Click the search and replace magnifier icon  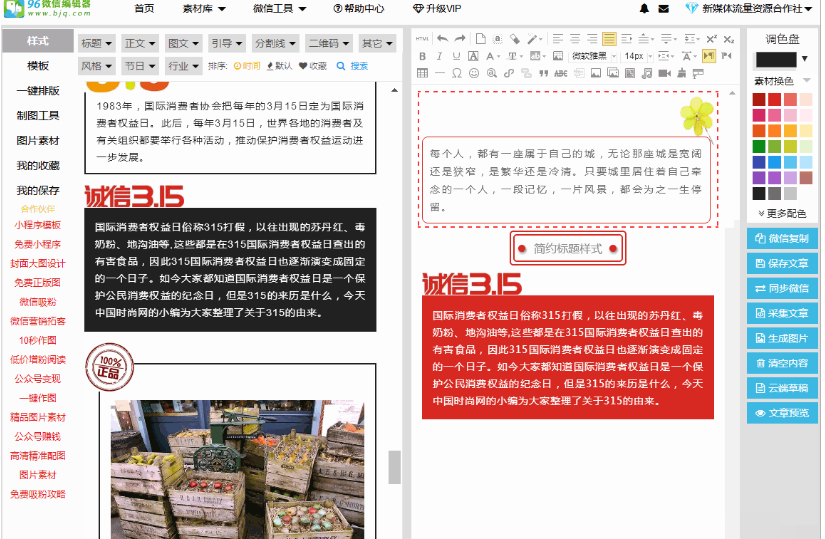[491, 73]
